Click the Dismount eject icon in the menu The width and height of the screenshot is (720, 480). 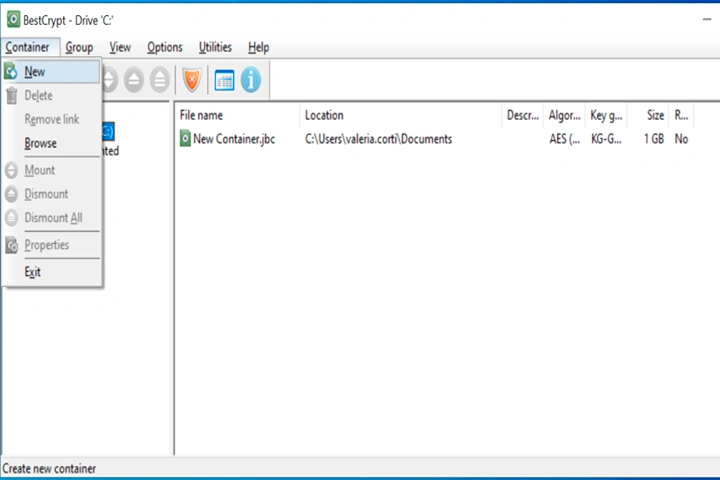[x=11, y=194]
